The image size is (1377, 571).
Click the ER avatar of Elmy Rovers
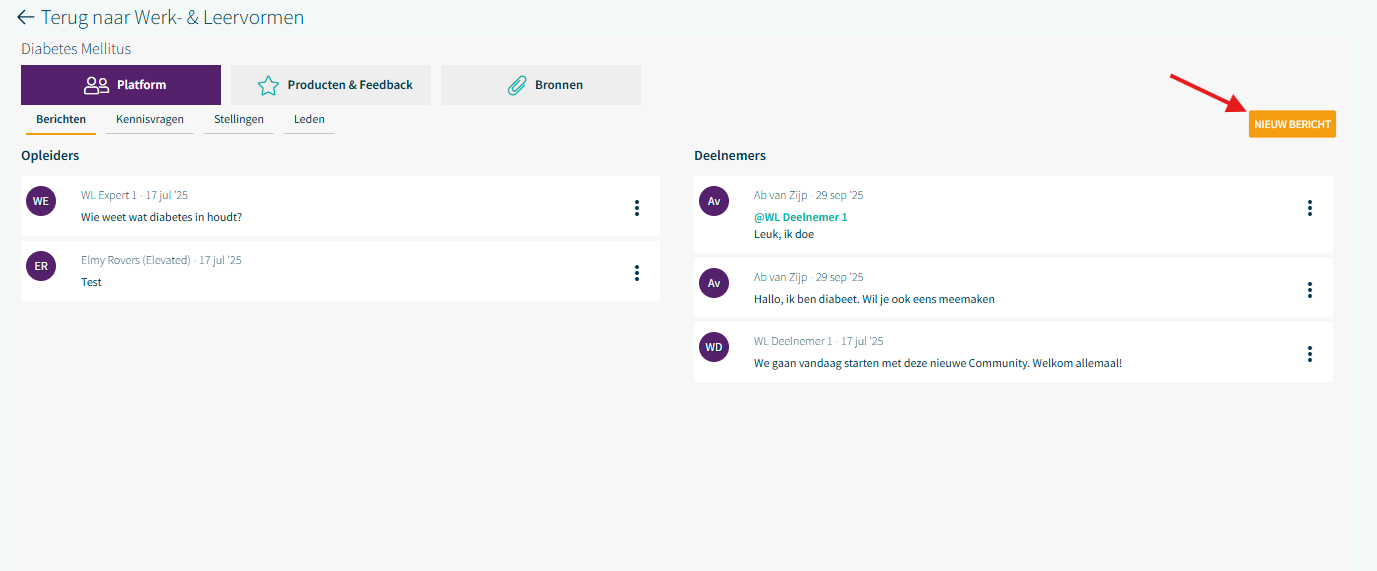[41, 266]
